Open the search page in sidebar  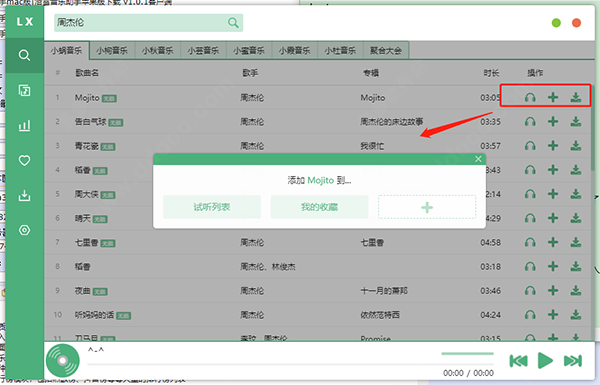(24, 55)
